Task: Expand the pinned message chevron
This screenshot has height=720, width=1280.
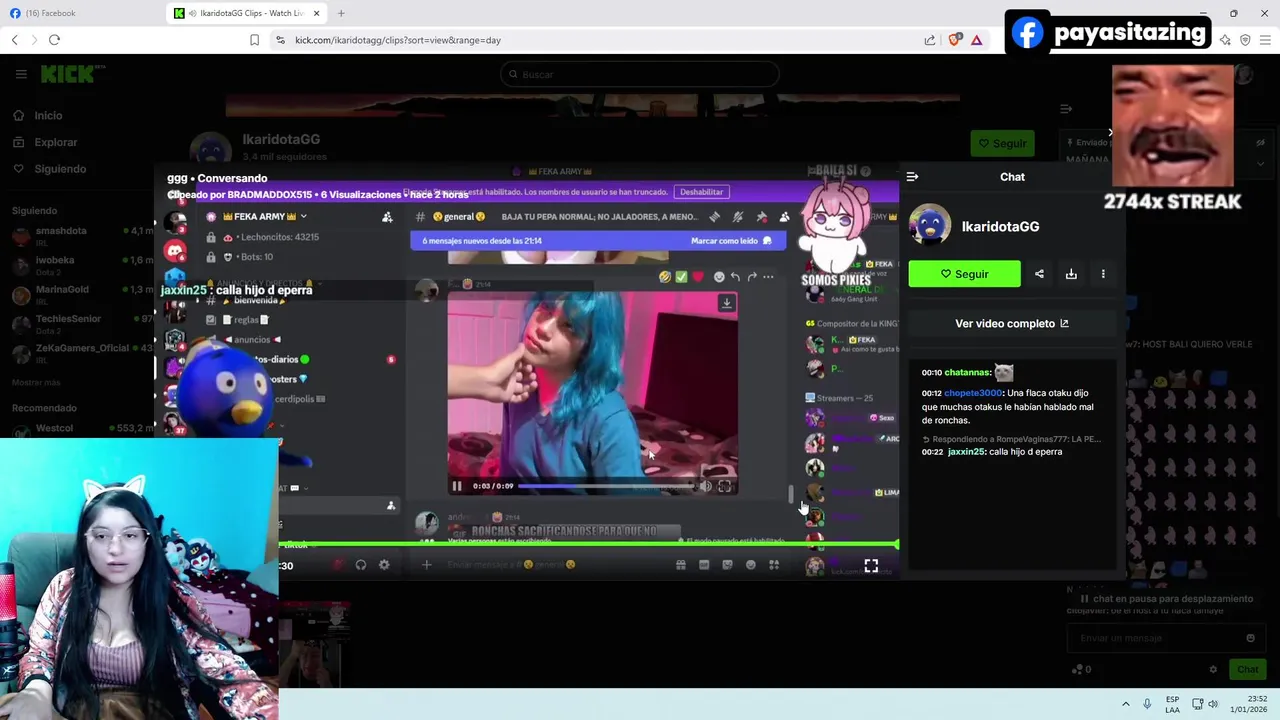Action: (1260, 163)
